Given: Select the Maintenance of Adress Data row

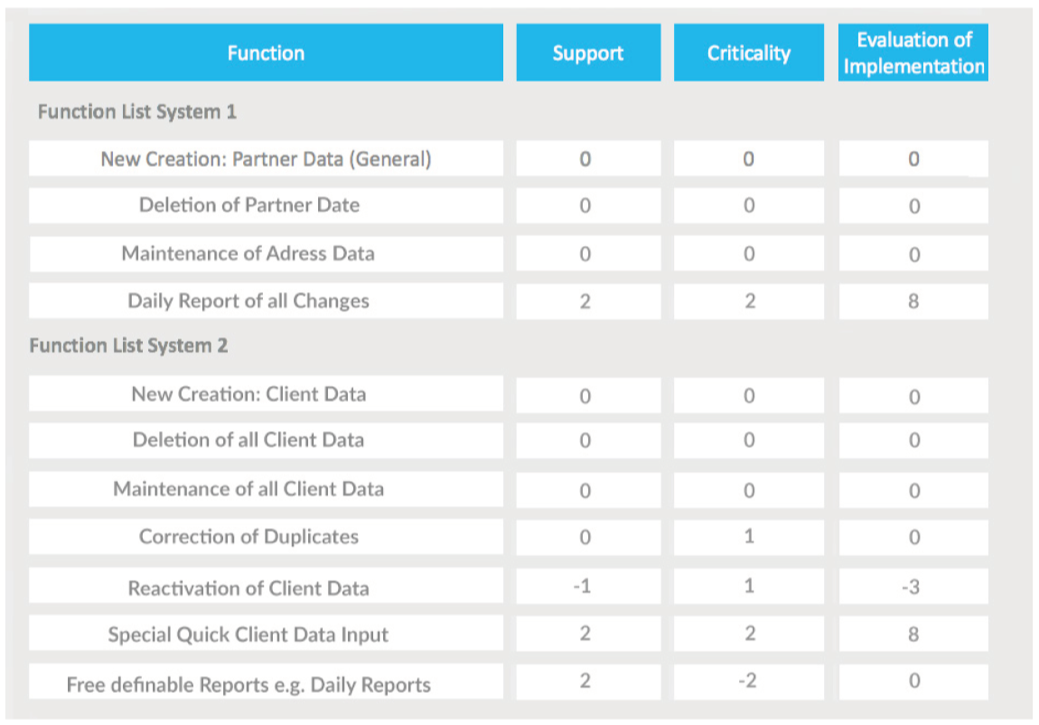Looking at the screenshot, I should point(265,253).
